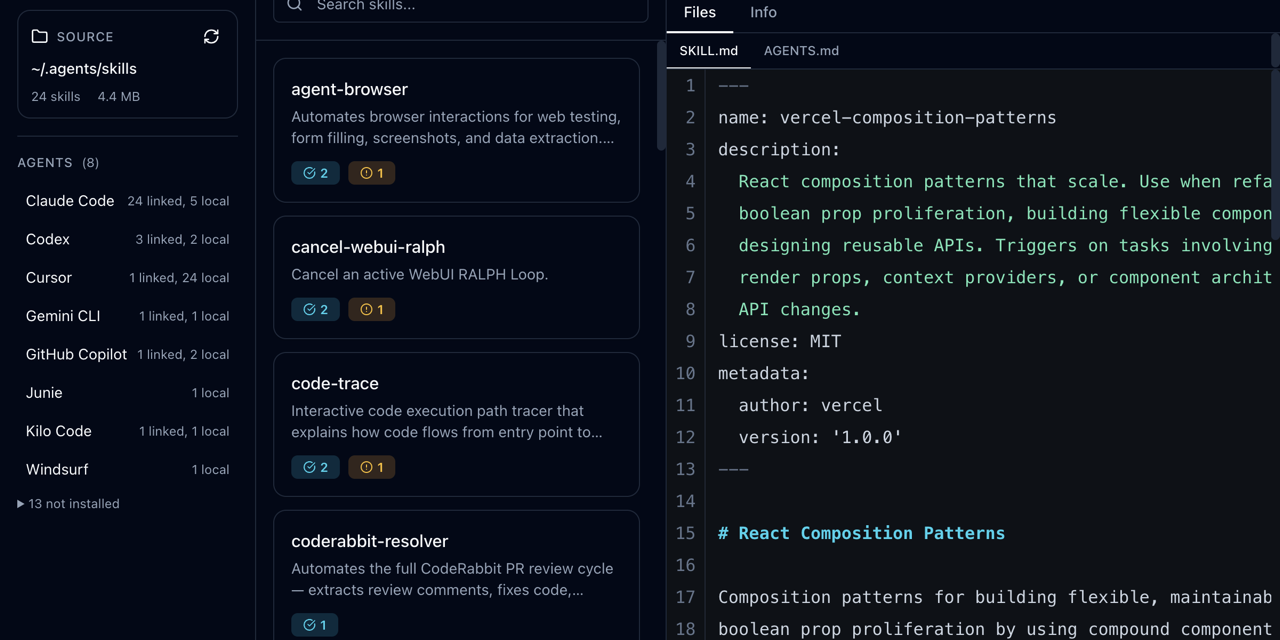Viewport: 1280px width, 640px height.
Task: Select the Codex agent
Action: 128,239
